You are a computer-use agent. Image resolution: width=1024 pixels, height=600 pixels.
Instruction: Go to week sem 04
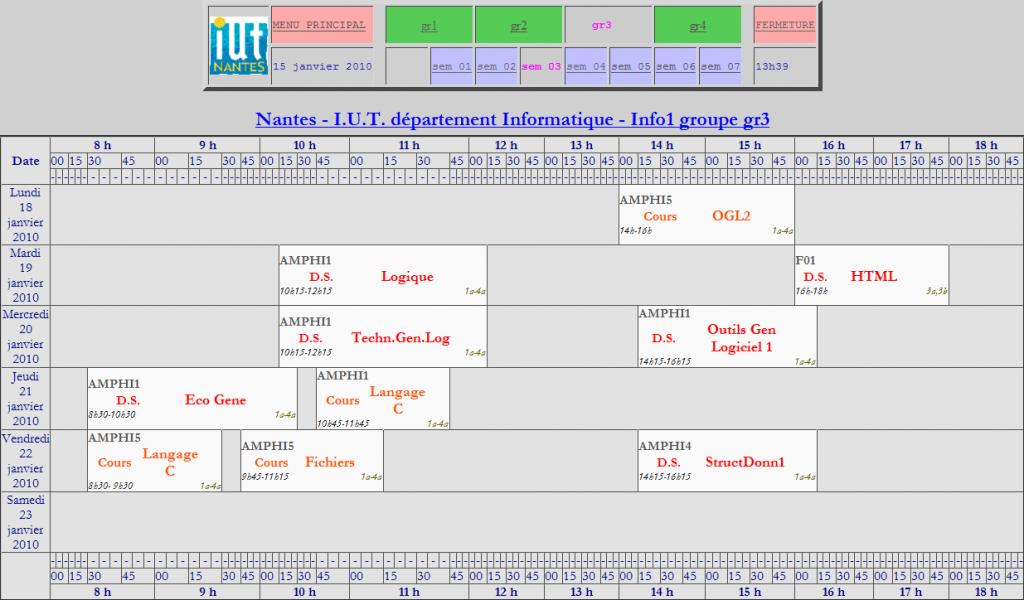pyautogui.click(x=586, y=66)
